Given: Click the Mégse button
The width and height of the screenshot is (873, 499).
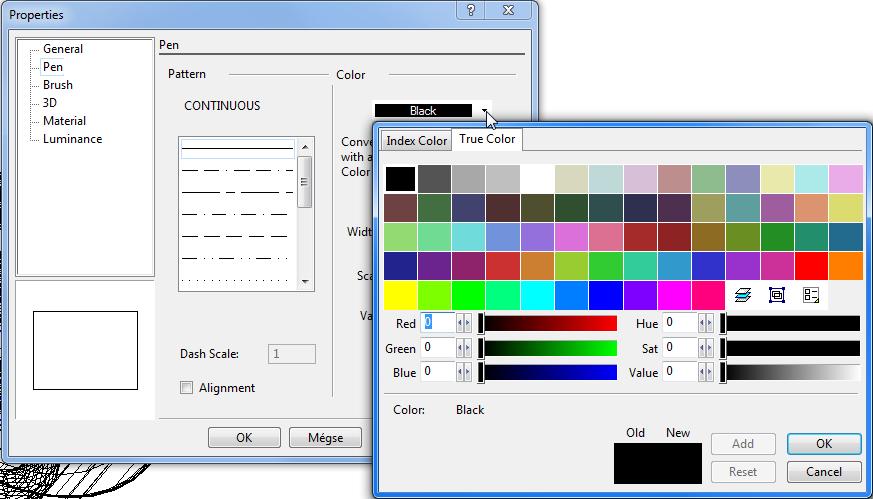Looking at the screenshot, I should (325, 438).
